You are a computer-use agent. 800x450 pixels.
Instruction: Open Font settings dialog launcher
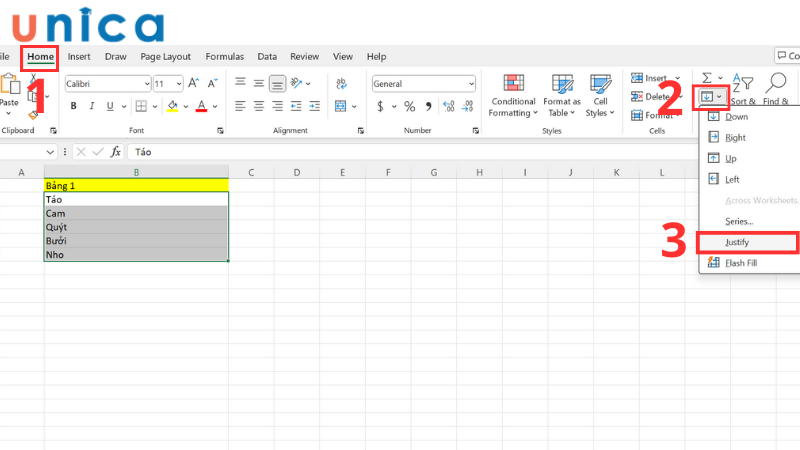(x=220, y=131)
